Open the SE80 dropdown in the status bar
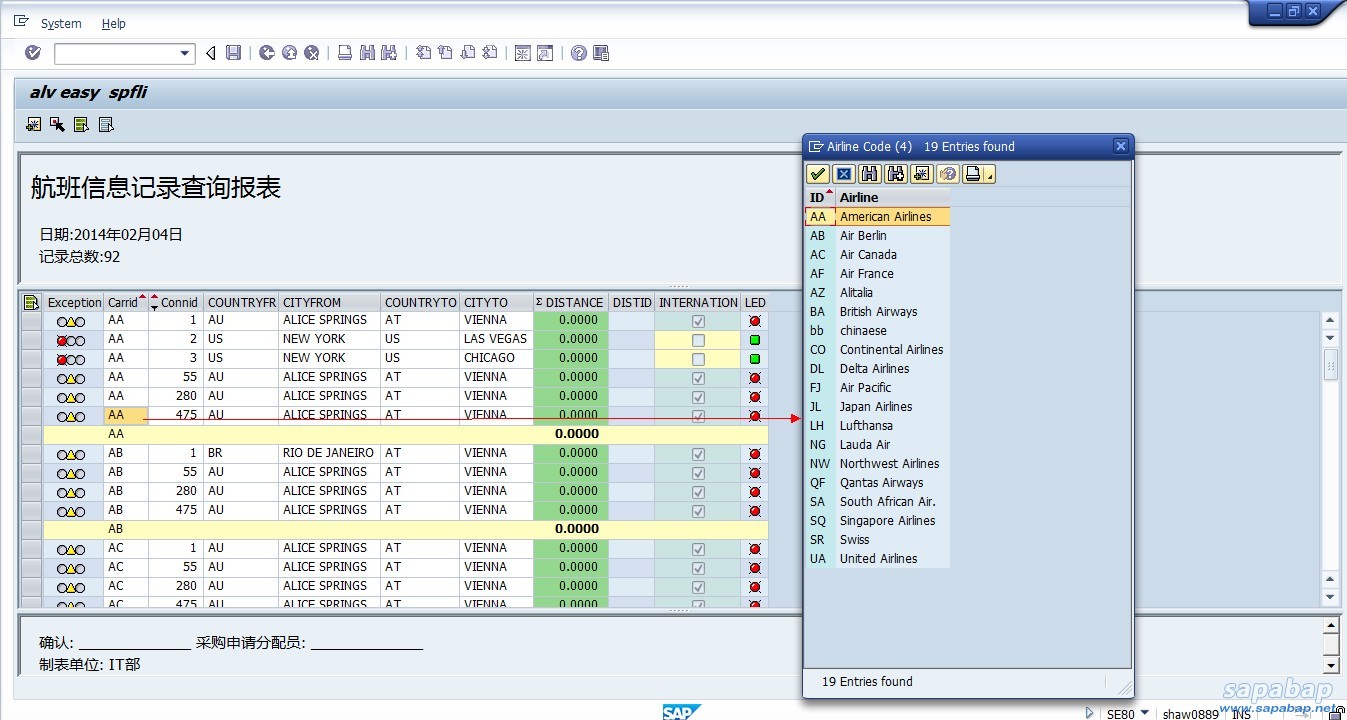 (1144, 714)
